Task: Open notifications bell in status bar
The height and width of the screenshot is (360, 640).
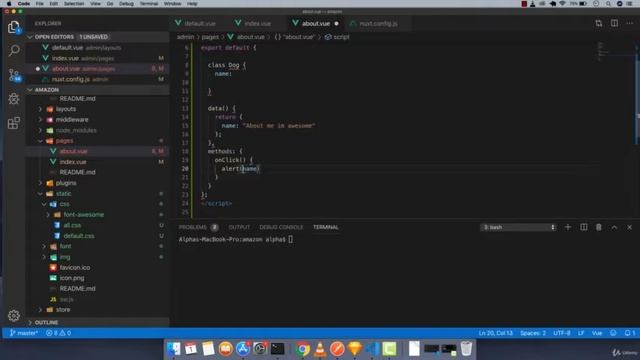Action: click(630, 333)
